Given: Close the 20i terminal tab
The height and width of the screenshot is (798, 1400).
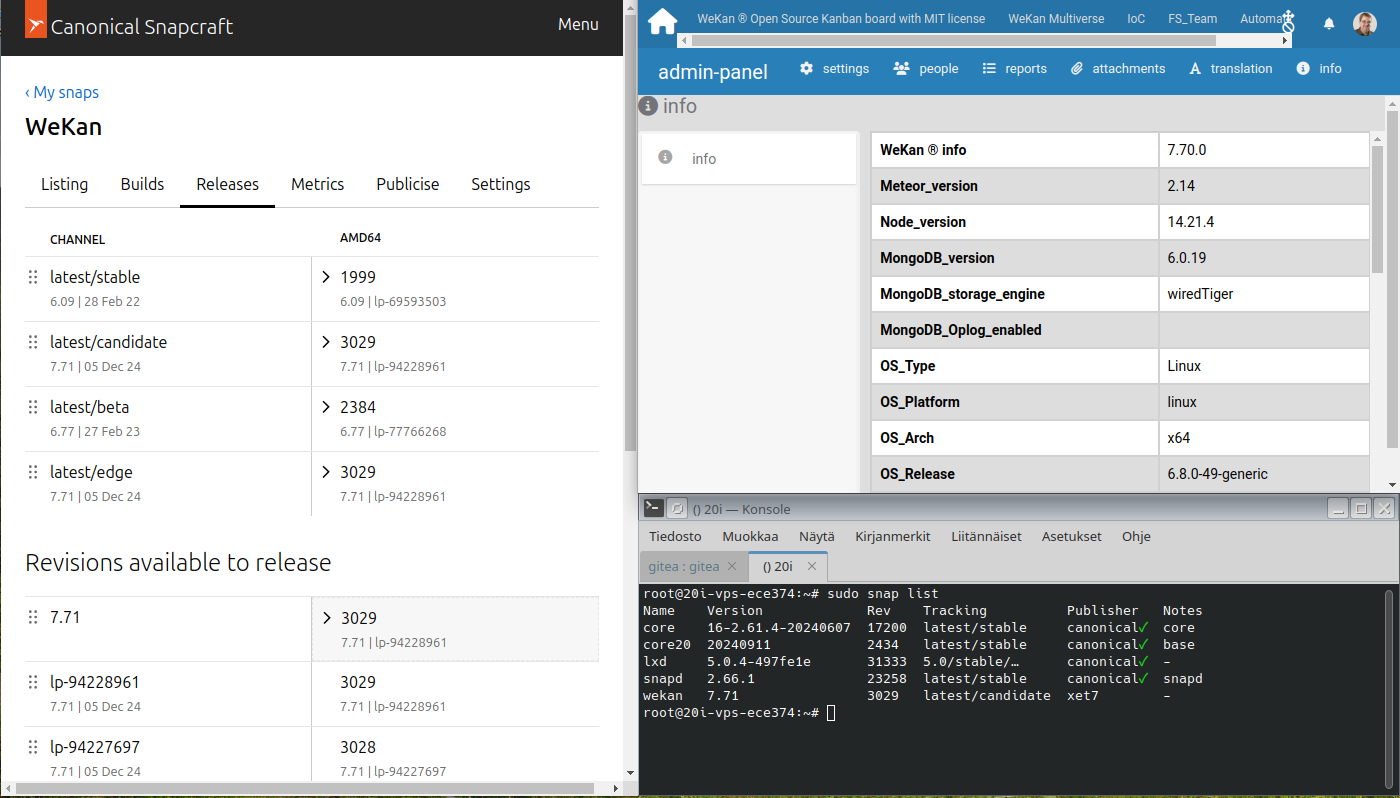Looking at the screenshot, I should [813, 566].
